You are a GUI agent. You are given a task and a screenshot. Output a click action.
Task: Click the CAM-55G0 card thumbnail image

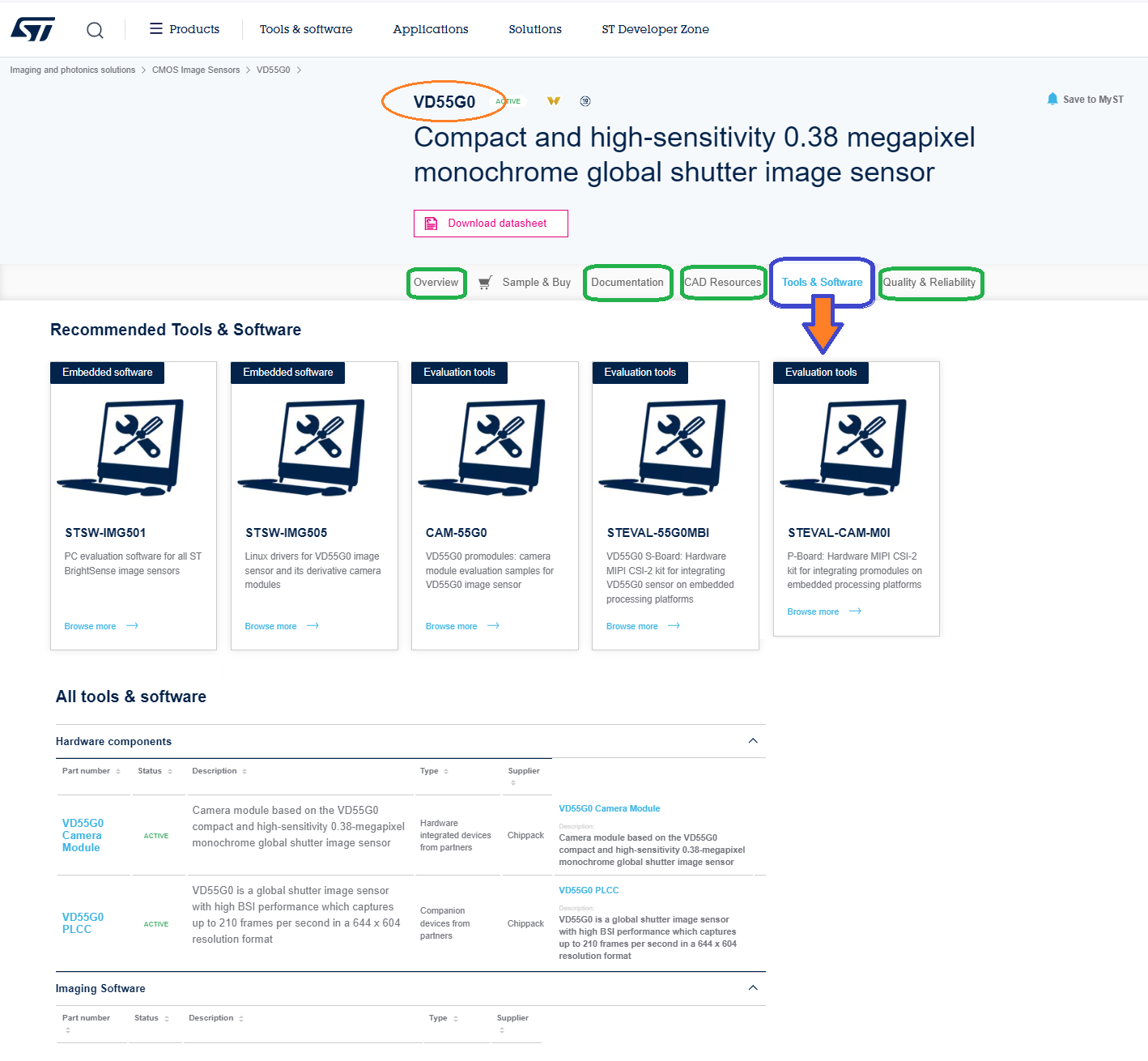(x=482, y=447)
